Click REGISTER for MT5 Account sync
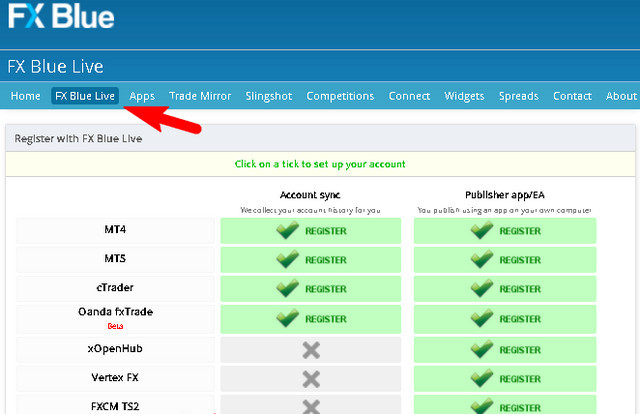This screenshot has height=414, width=640. click(326, 260)
